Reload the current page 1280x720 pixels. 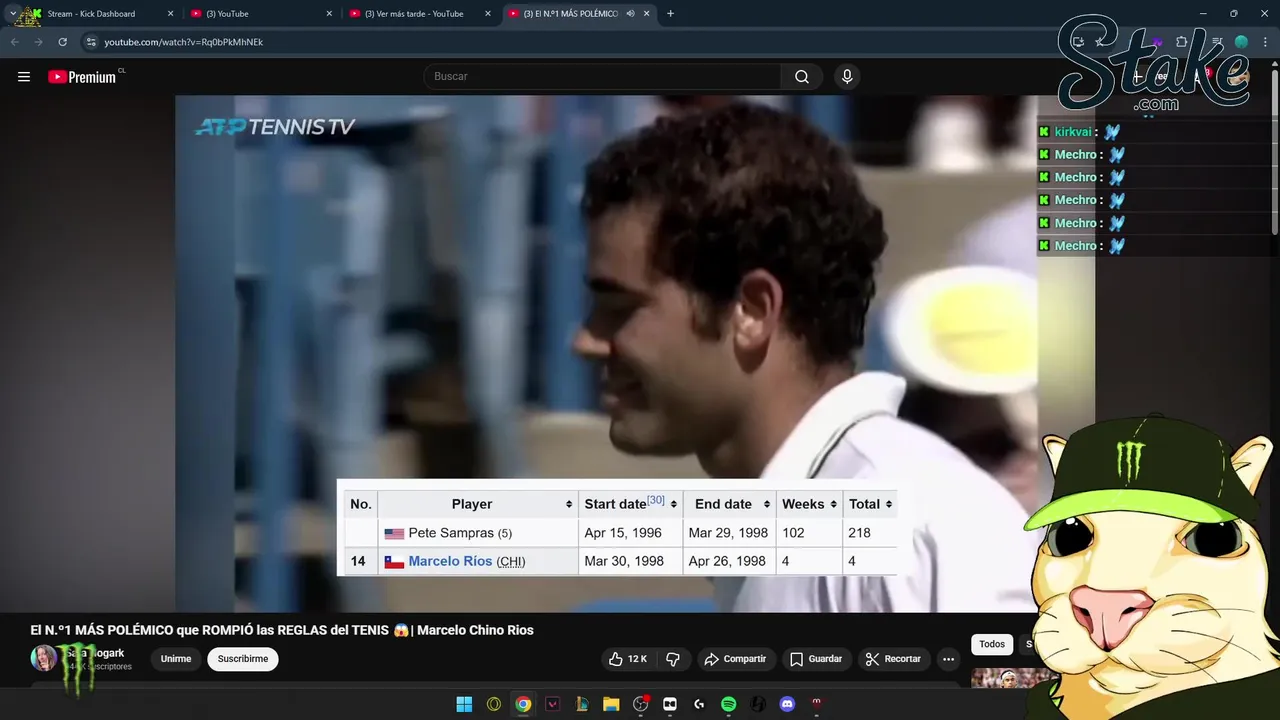(x=62, y=42)
